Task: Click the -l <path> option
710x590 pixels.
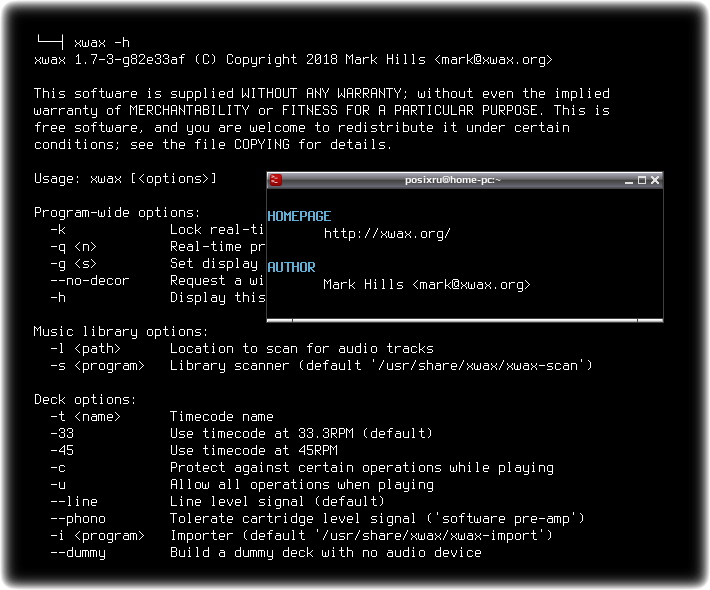Action: 86,349
